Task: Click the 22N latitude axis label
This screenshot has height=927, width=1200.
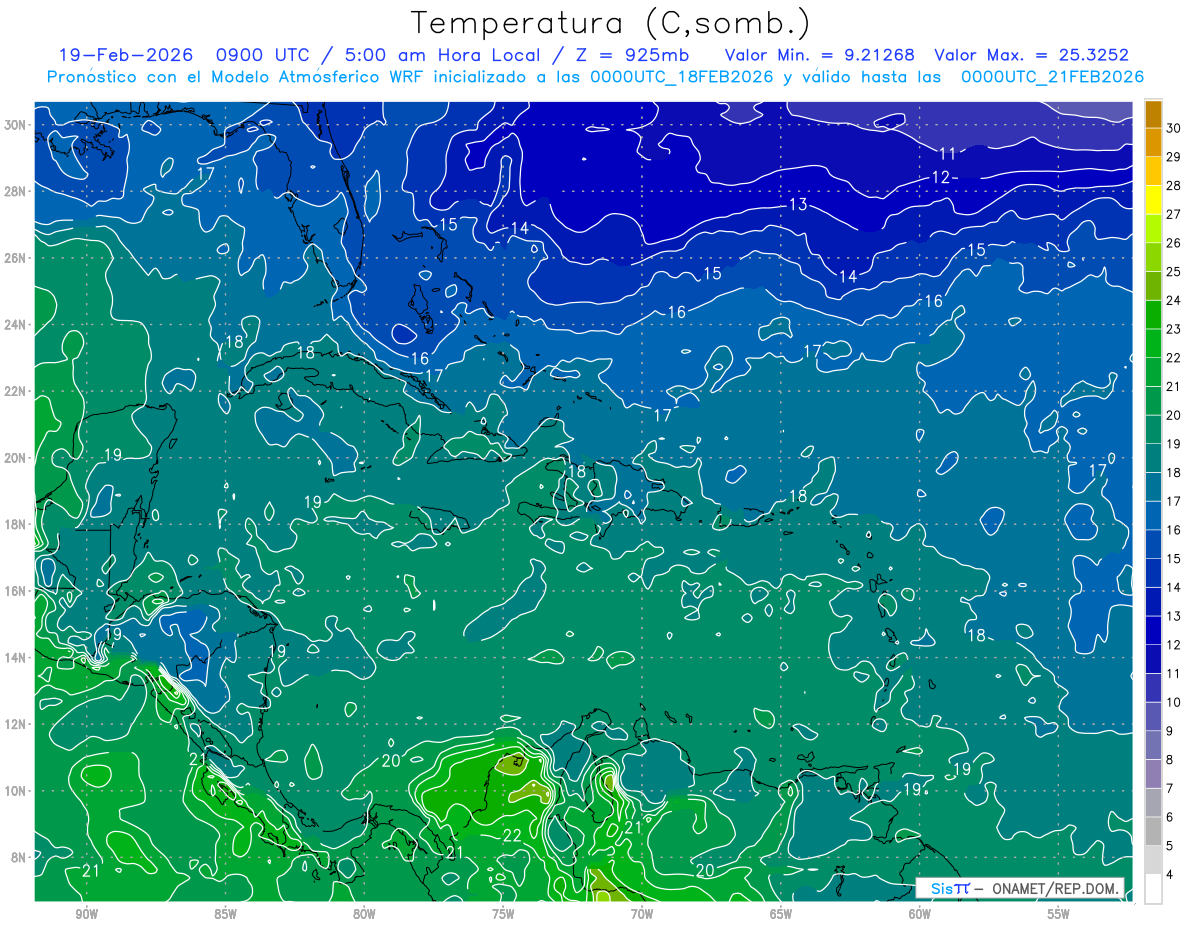Action: point(16,391)
